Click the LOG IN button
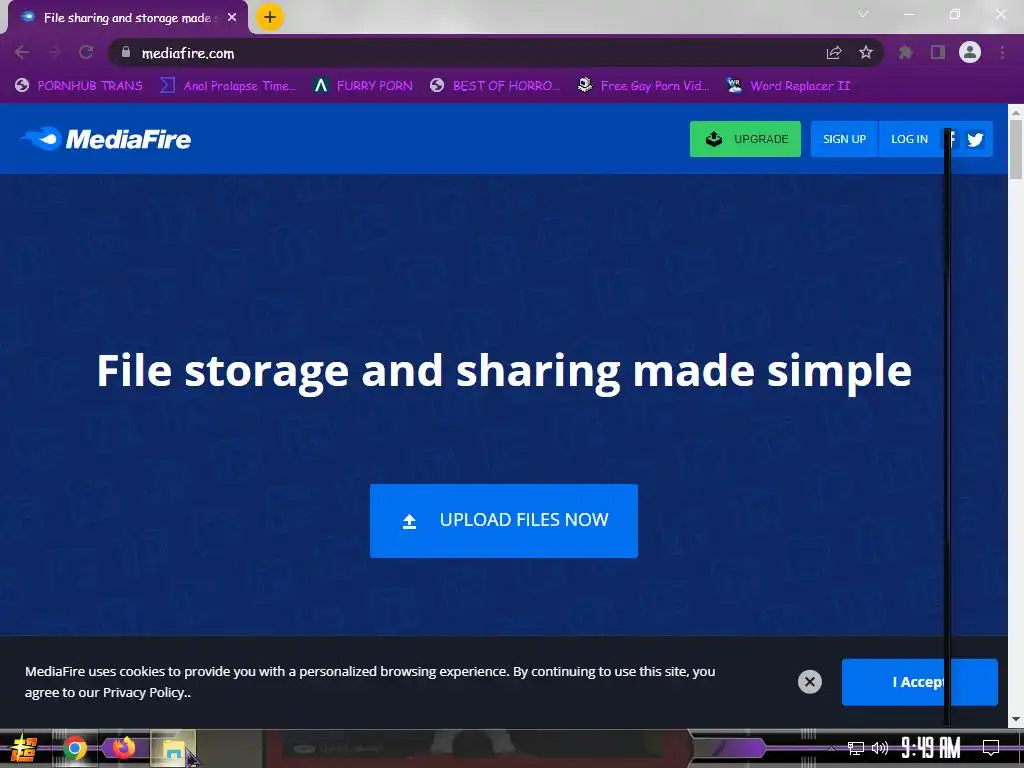This screenshot has height=768, width=1024. click(x=909, y=139)
